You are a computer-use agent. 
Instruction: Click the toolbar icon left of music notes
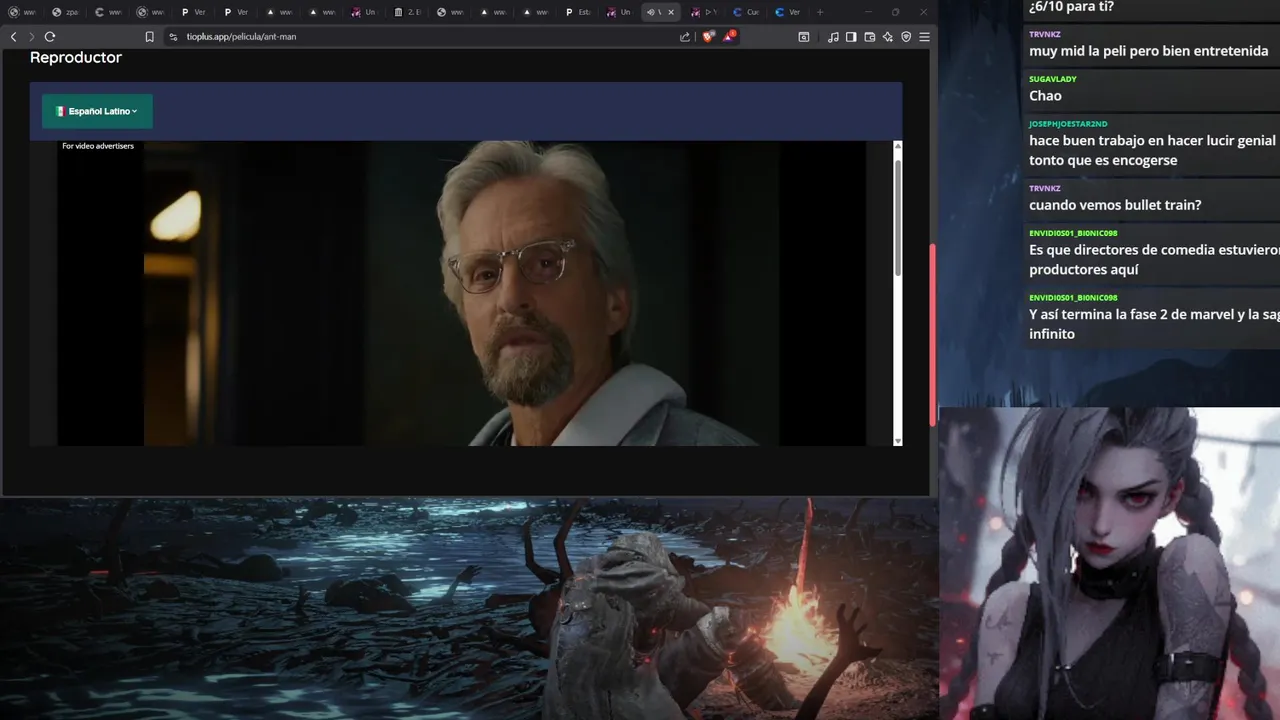(804, 37)
